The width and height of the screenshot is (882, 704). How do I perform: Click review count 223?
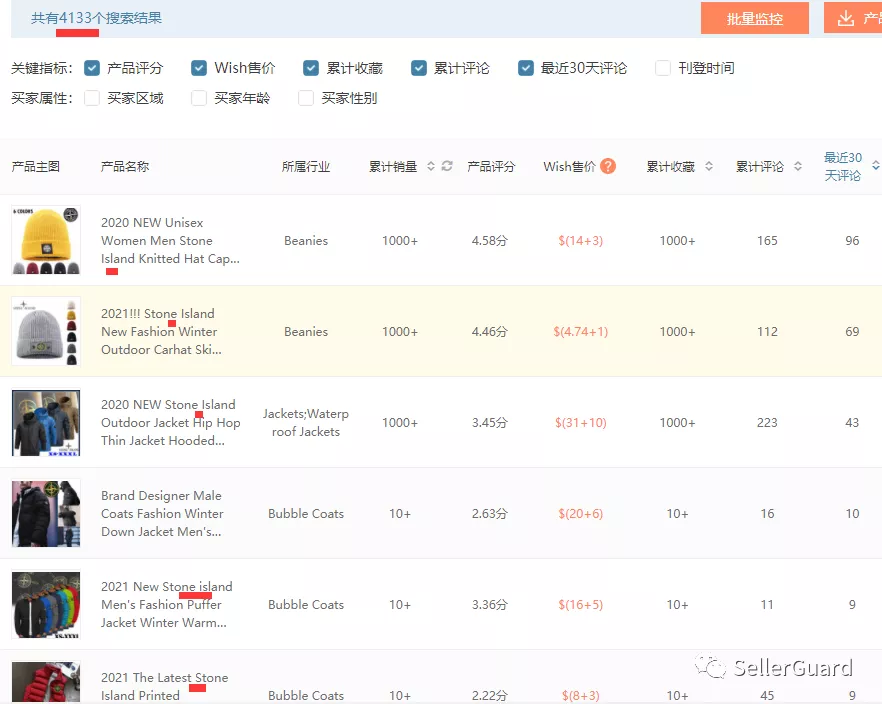(x=767, y=423)
